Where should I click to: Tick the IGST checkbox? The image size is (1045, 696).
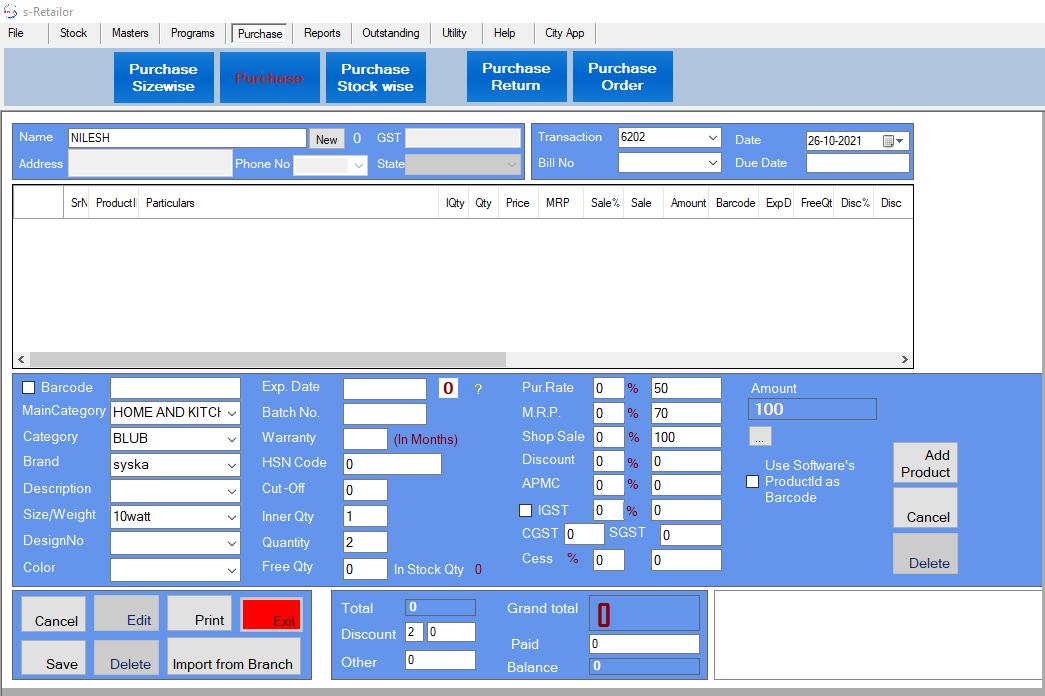[x=526, y=511]
